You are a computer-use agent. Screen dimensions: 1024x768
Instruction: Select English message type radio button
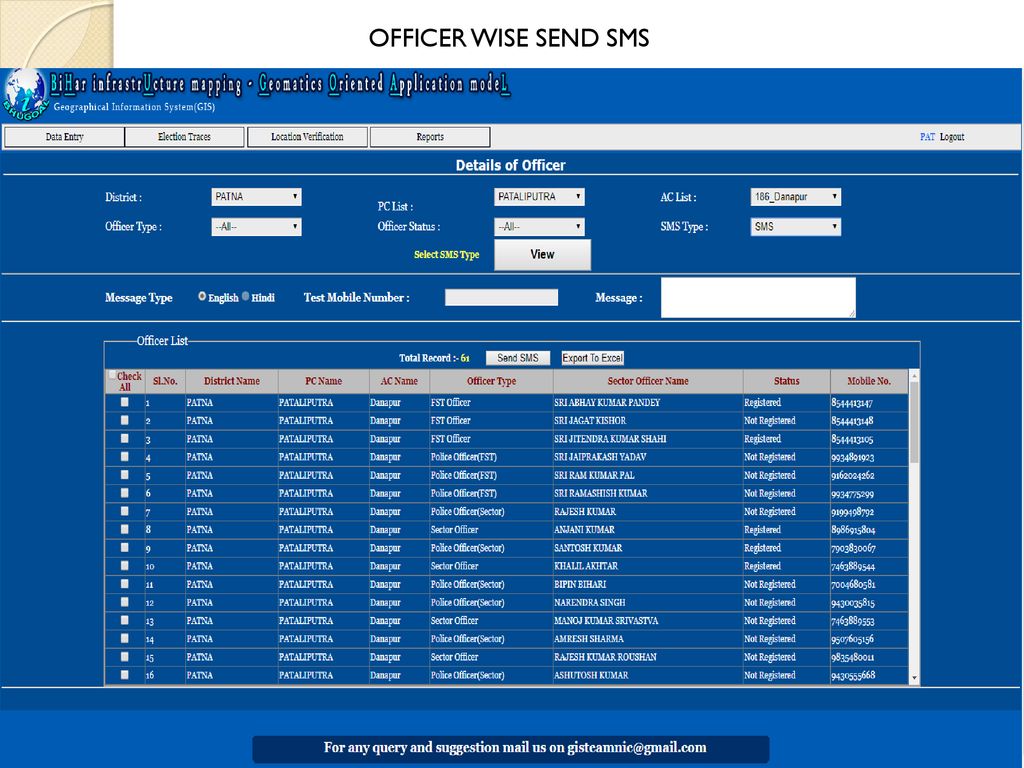(x=202, y=297)
